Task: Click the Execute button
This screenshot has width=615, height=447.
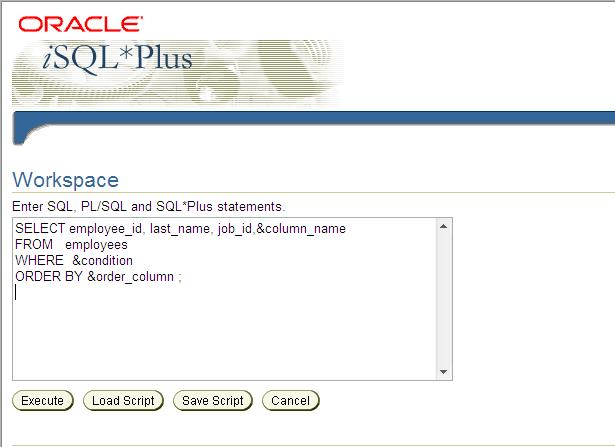Action: 43,400
